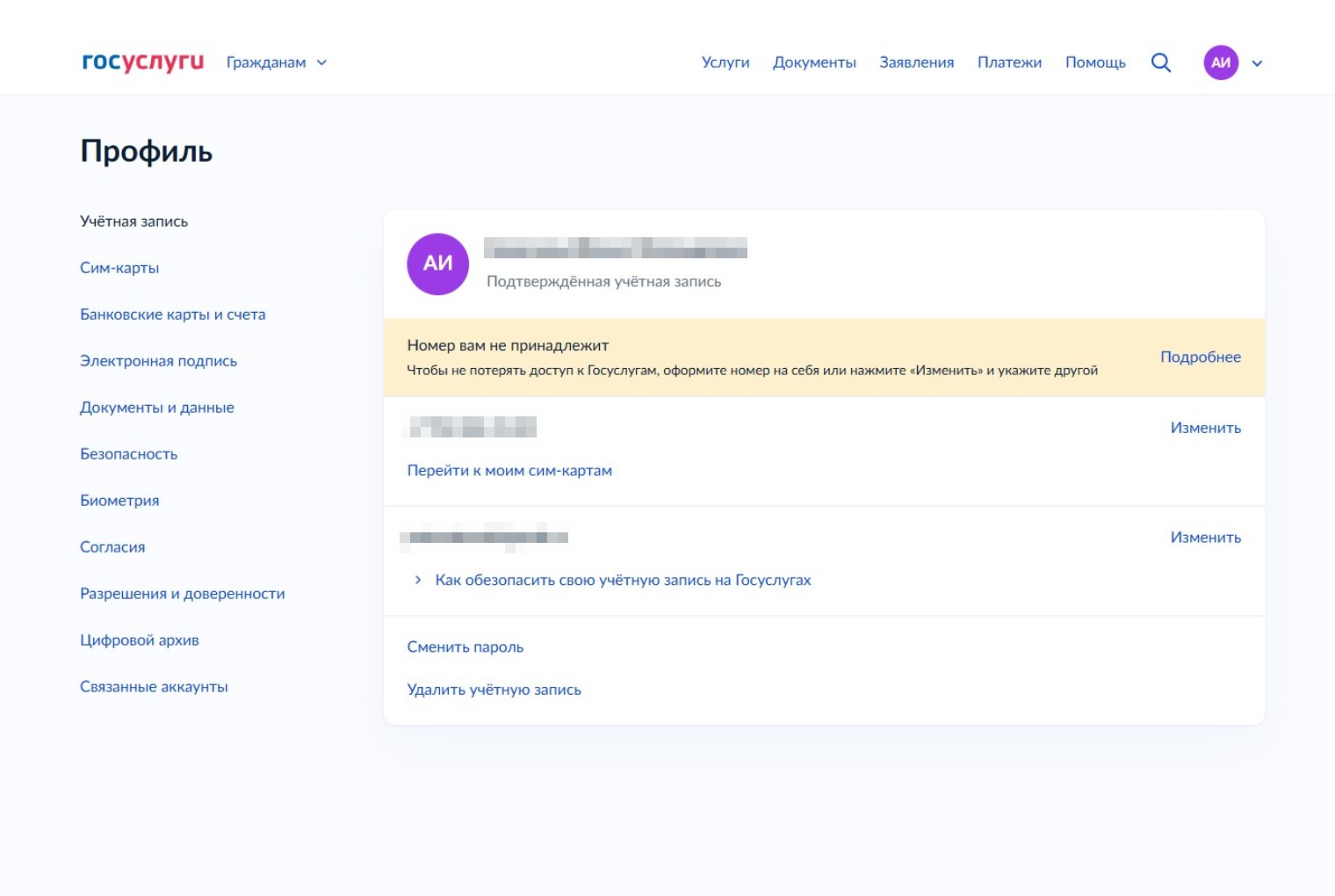Click Подробнее in the yellow warning banner
The height and width of the screenshot is (896, 1335).
coord(1201,357)
